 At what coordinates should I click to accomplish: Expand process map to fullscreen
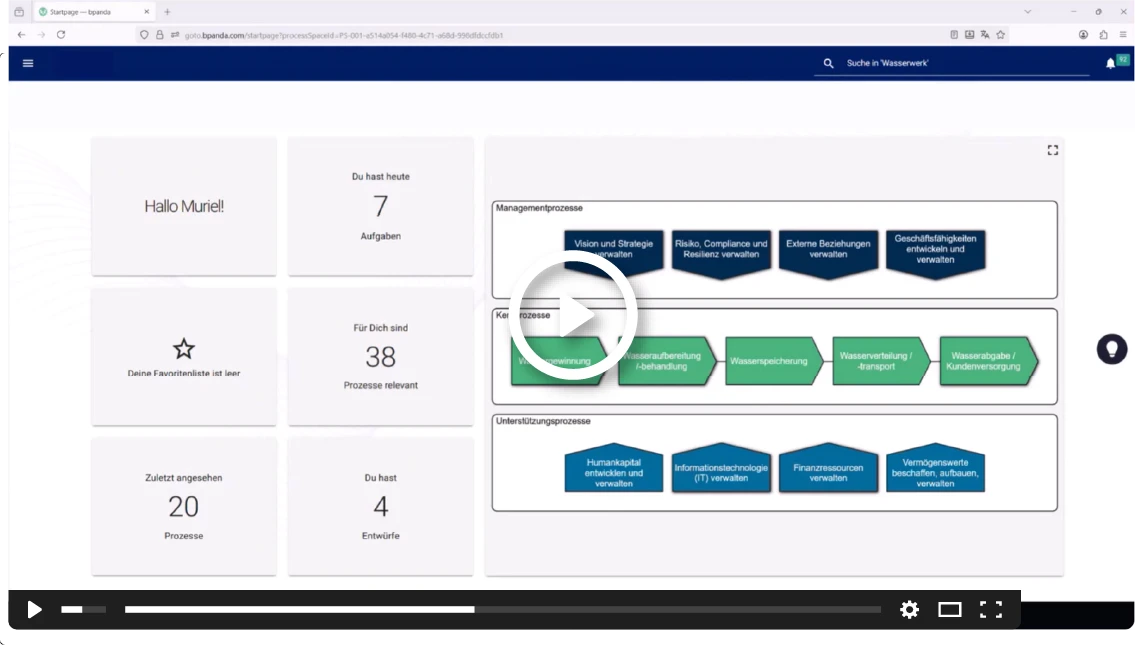pyautogui.click(x=1052, y=150)
